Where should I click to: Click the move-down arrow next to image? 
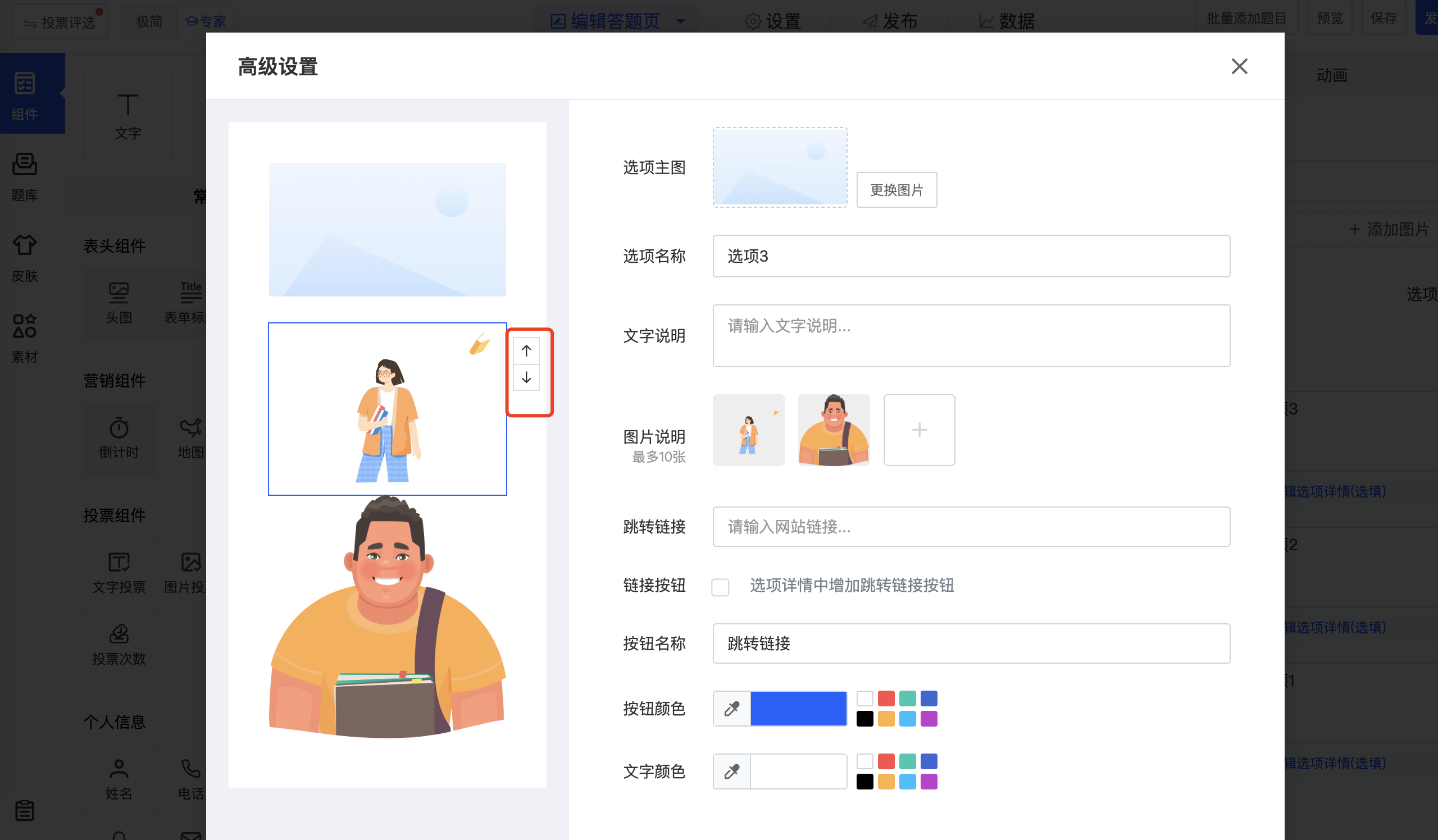pyautogui.click(x=526, y=377)
